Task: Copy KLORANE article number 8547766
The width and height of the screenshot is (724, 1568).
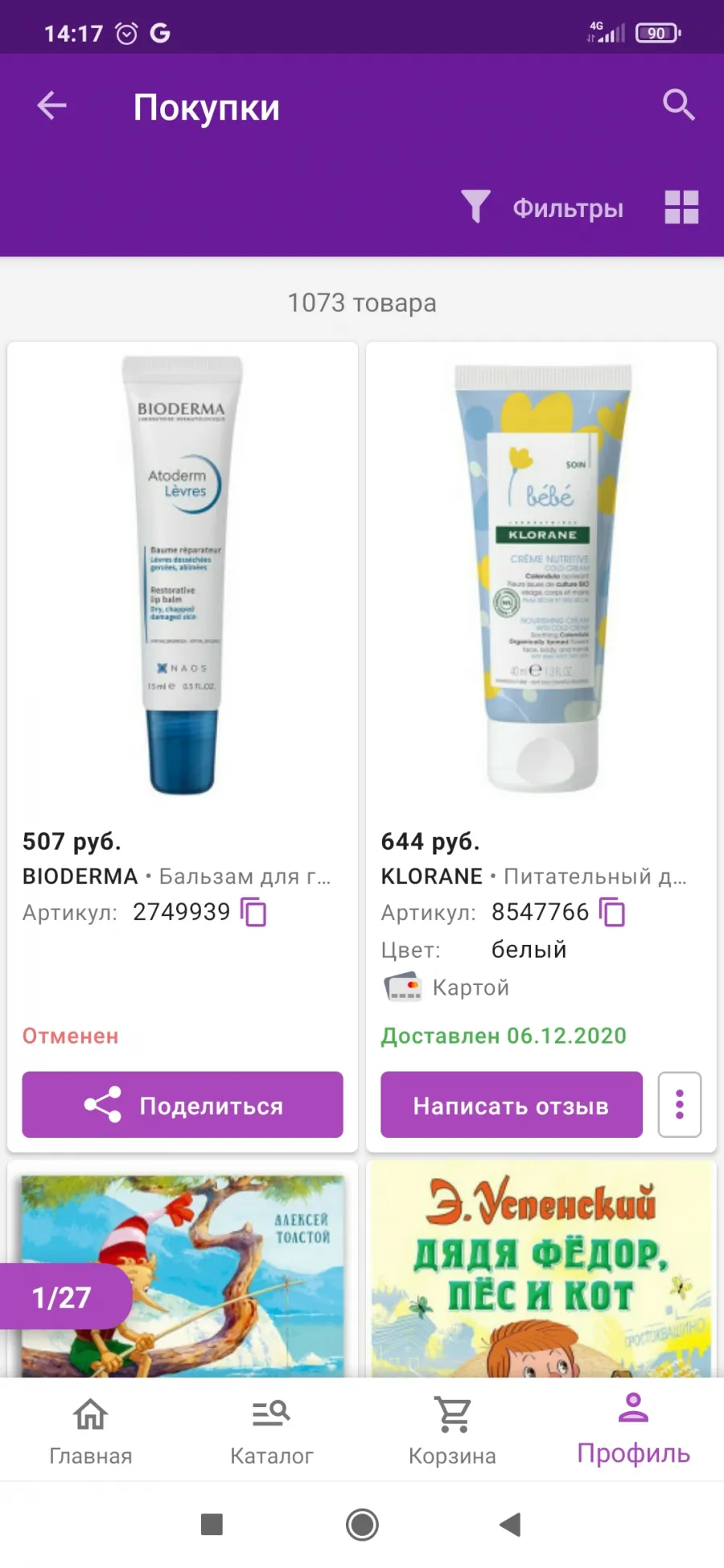Action: point(613,913)
